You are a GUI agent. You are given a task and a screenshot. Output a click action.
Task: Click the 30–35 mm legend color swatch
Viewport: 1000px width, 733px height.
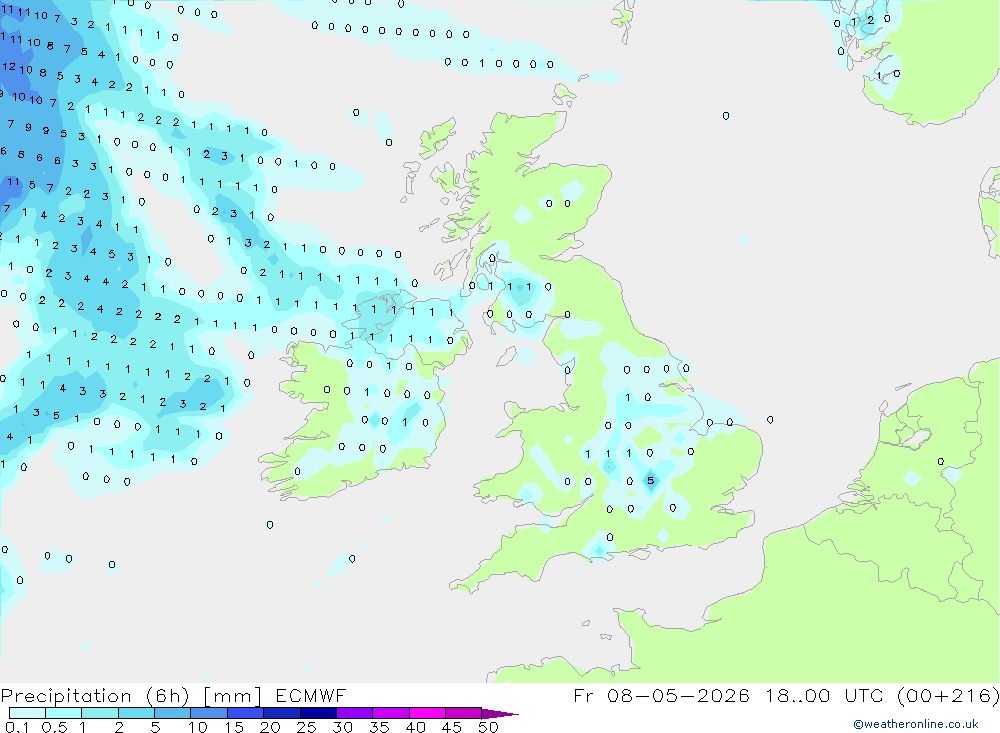354,713
